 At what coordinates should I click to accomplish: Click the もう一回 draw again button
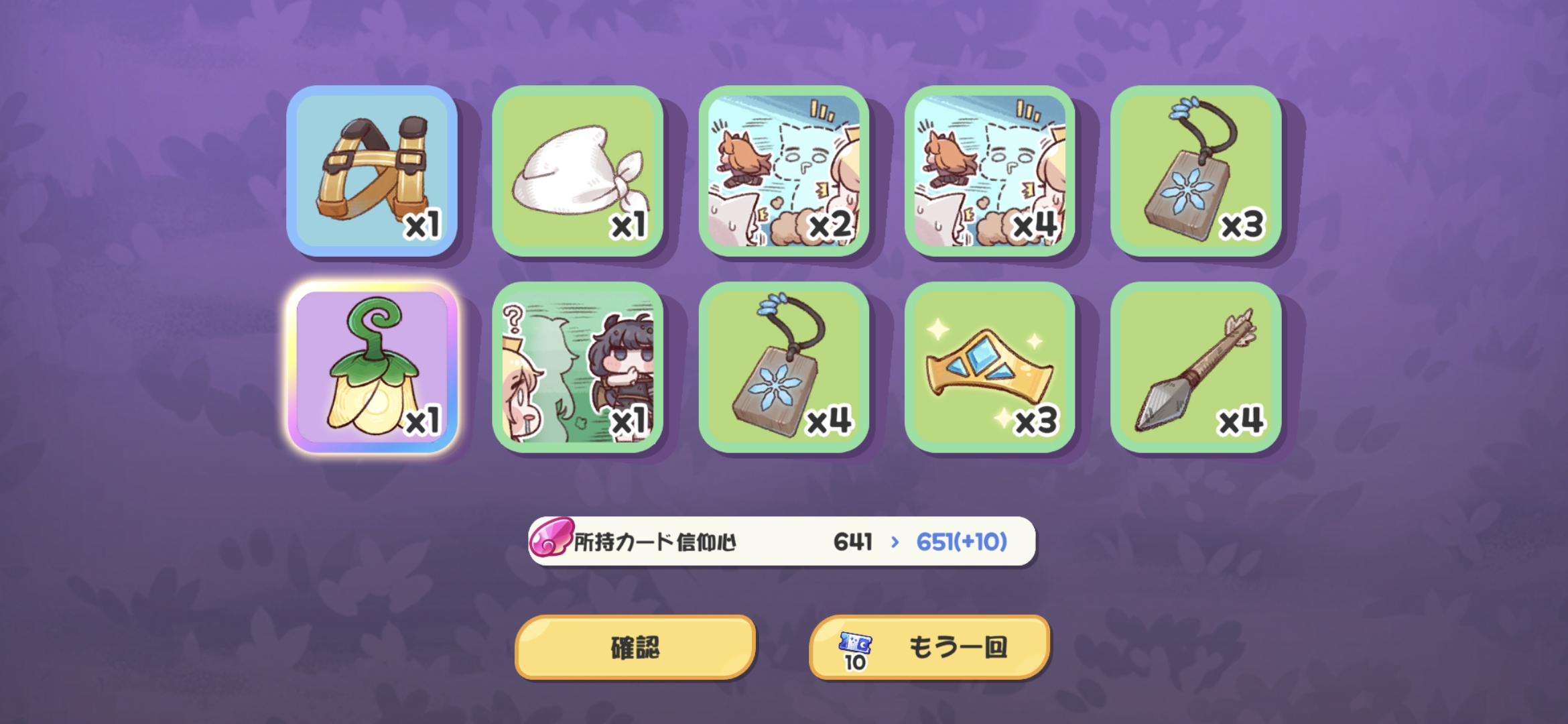point(929,648)
